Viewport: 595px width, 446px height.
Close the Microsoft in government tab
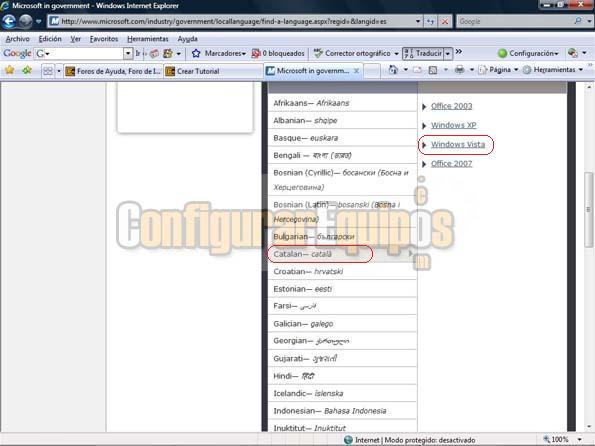pyautogui.click(x=356, y=71)
